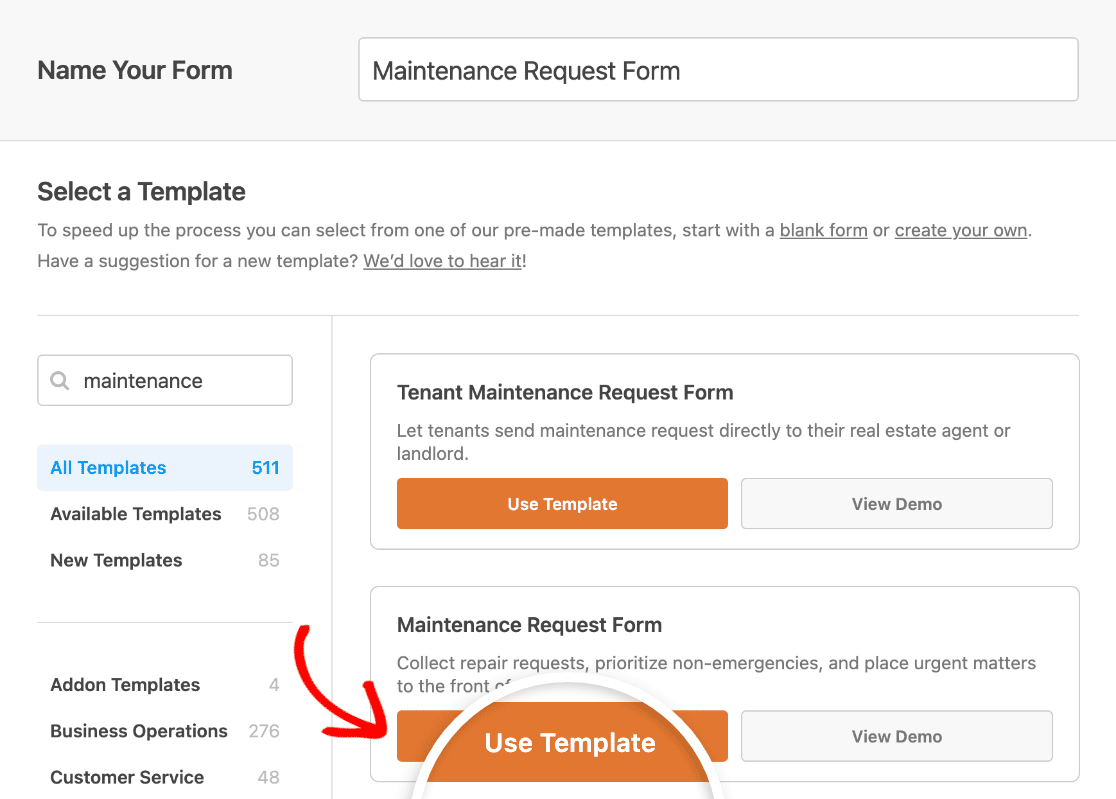Screen dimensions: 1116x799
Task: Click the Maintenance Request Form card title
Action: 530,625
